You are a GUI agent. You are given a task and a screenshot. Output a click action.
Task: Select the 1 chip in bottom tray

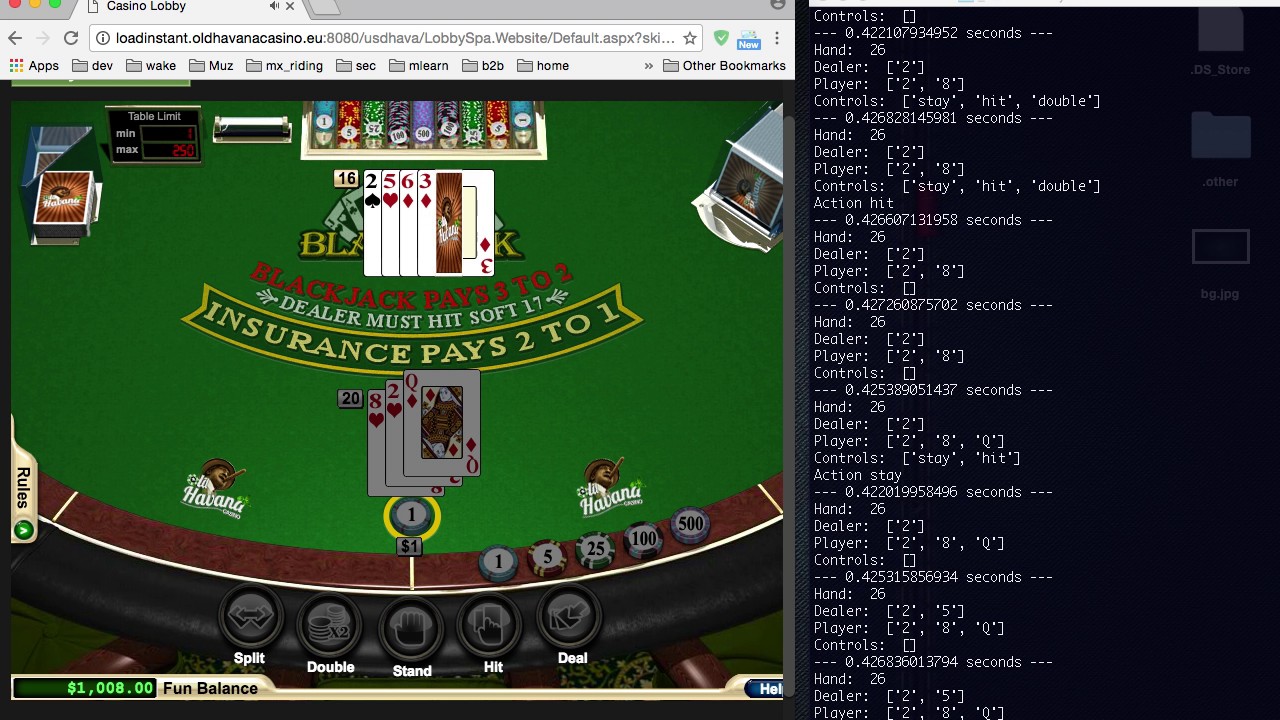click(x=498, y=562)
